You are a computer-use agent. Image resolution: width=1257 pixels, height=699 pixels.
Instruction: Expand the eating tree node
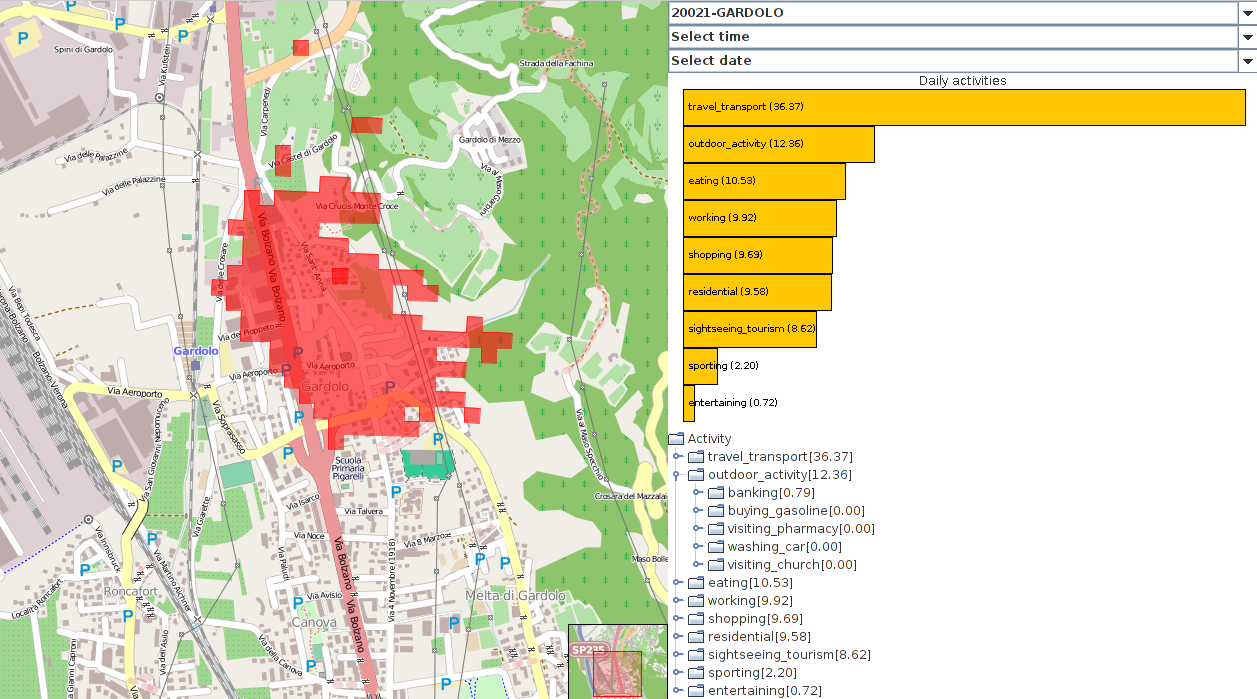[x=677, y=583]
